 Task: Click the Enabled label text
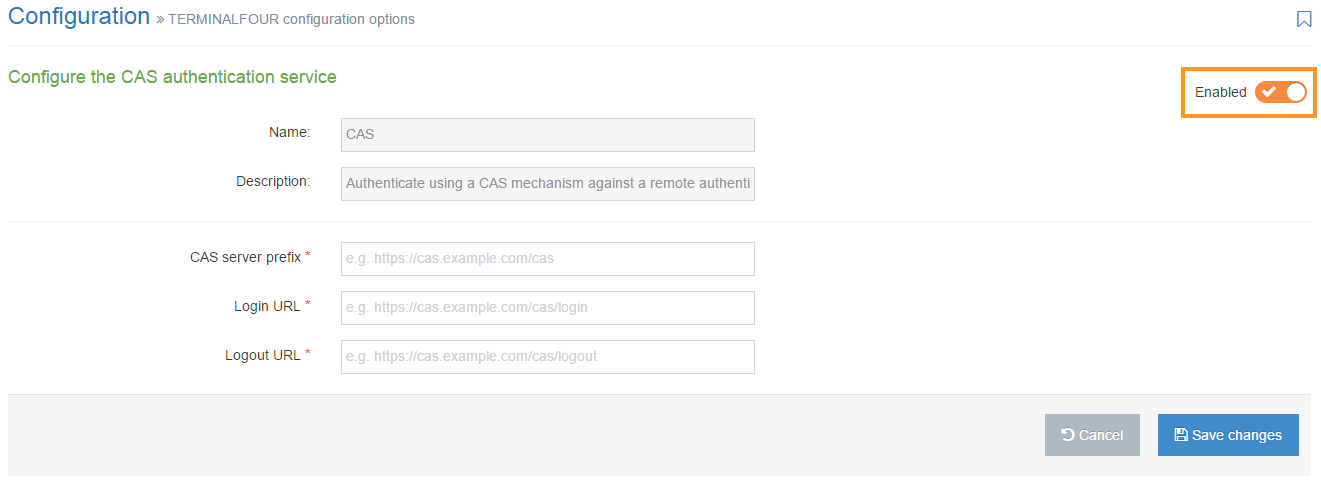click(1220, 92)
